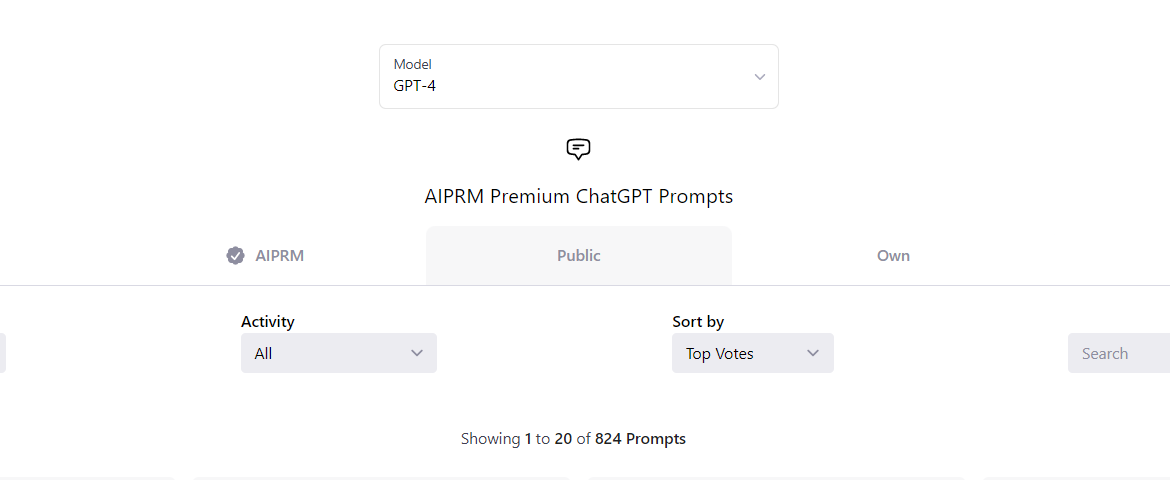Click the Sort by field label
The image size is (1170, 480).
click(x=698, y=322)
